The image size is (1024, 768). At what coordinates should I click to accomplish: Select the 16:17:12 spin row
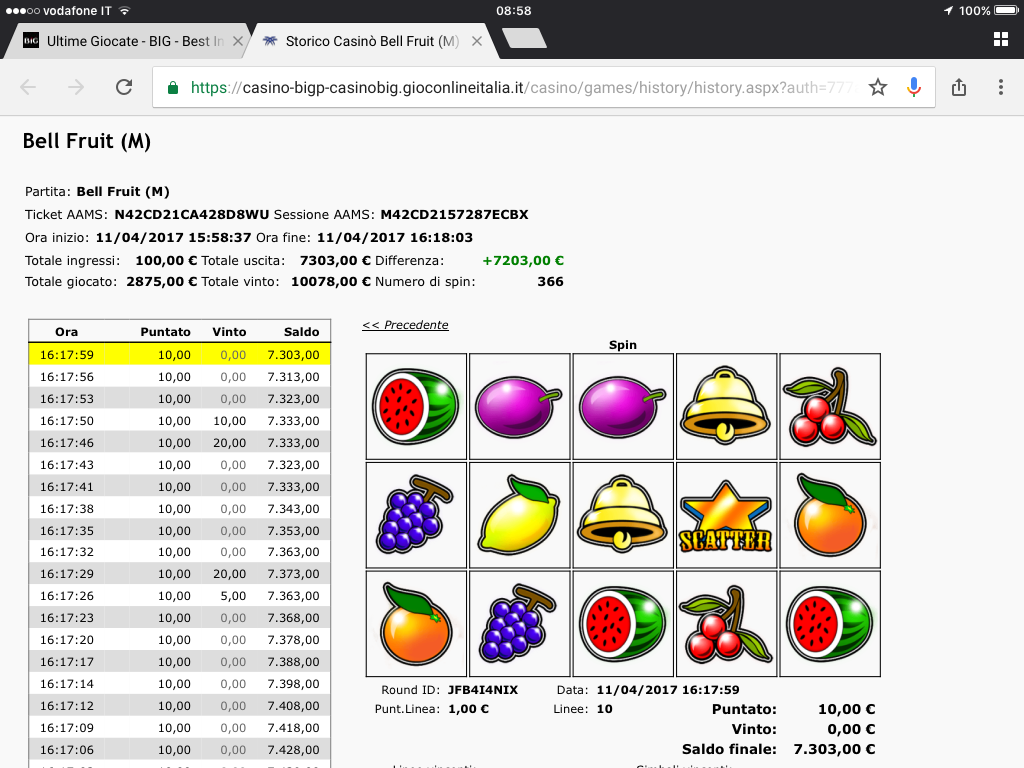click(180, 706)
